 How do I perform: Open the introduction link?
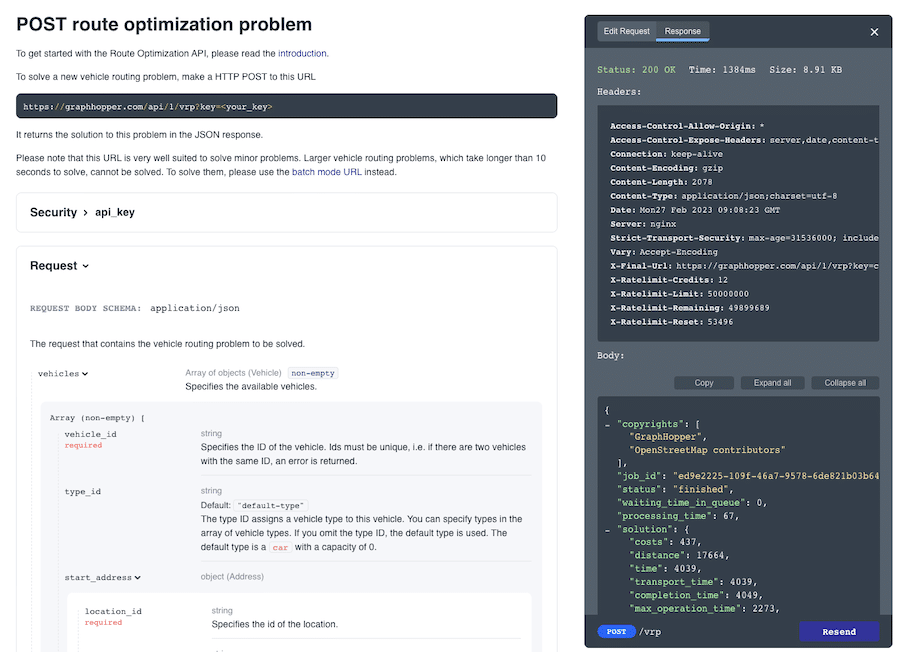302,53
